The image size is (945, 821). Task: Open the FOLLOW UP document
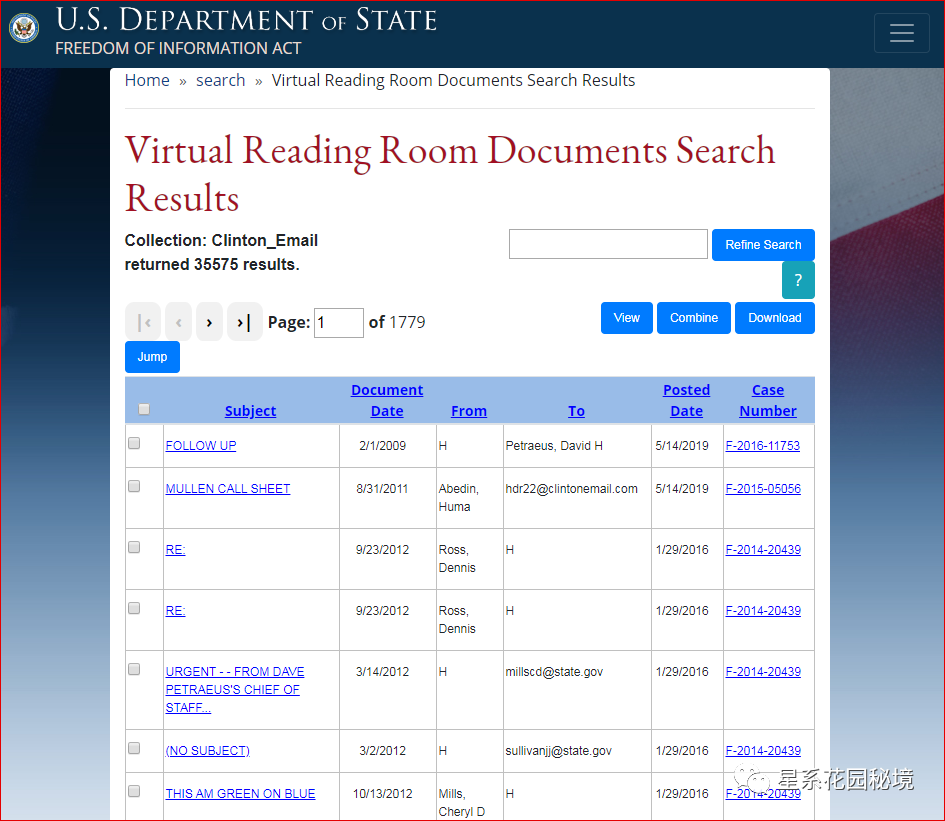201,445
